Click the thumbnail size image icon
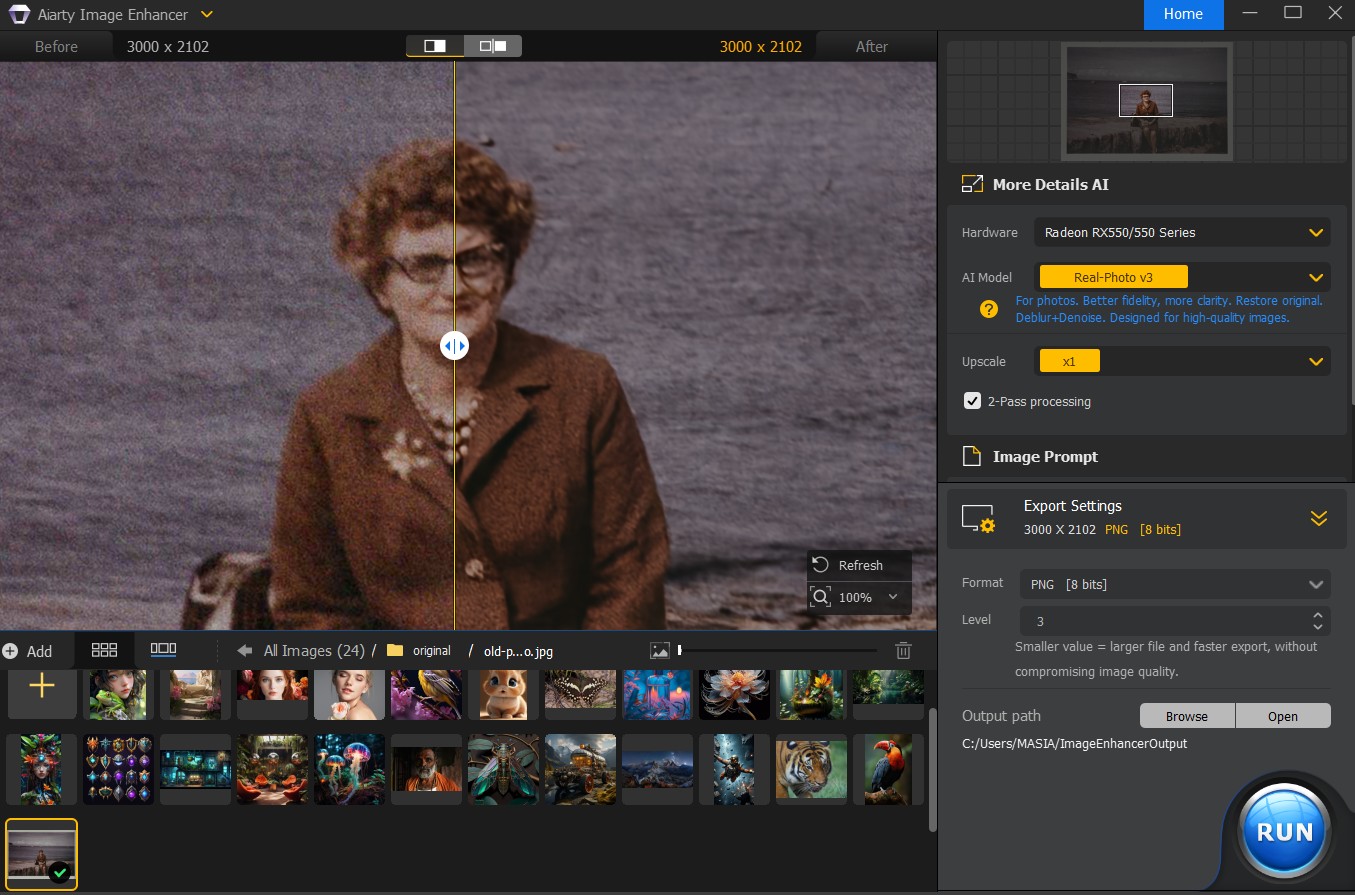Viewport: 1355px width, 895px height. click(660, 651)
